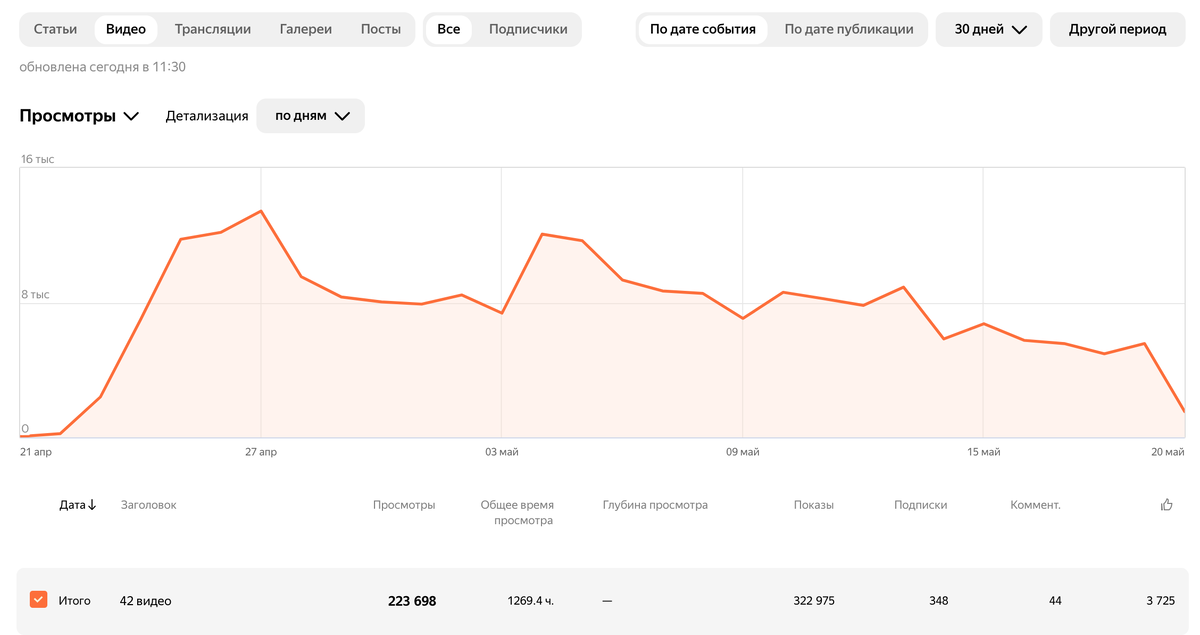
Task: Sort by the Просмотры column header
Action: (404, 505)
